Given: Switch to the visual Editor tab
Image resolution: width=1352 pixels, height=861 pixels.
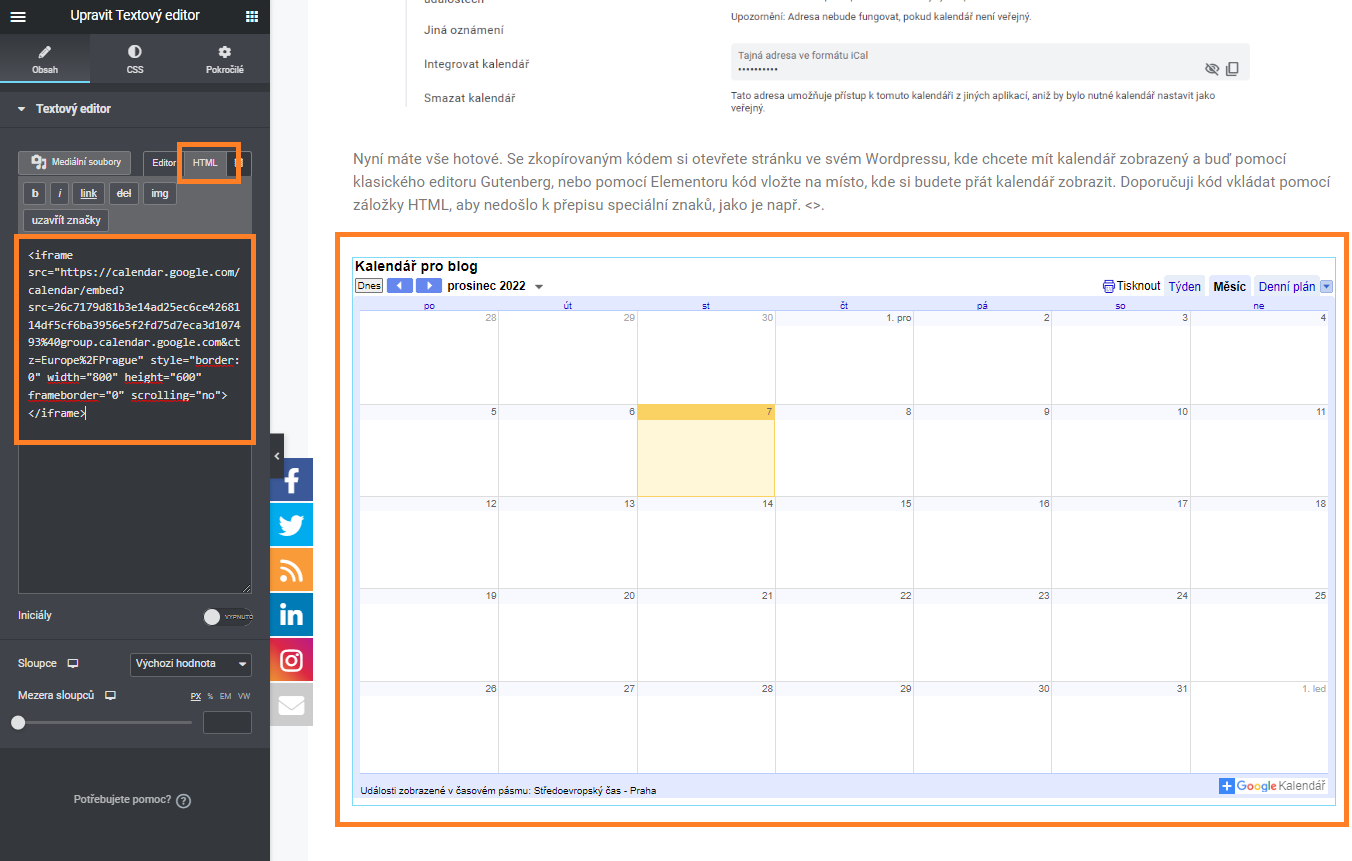Looking at the screenshot, I should click(x=164, y=162).
